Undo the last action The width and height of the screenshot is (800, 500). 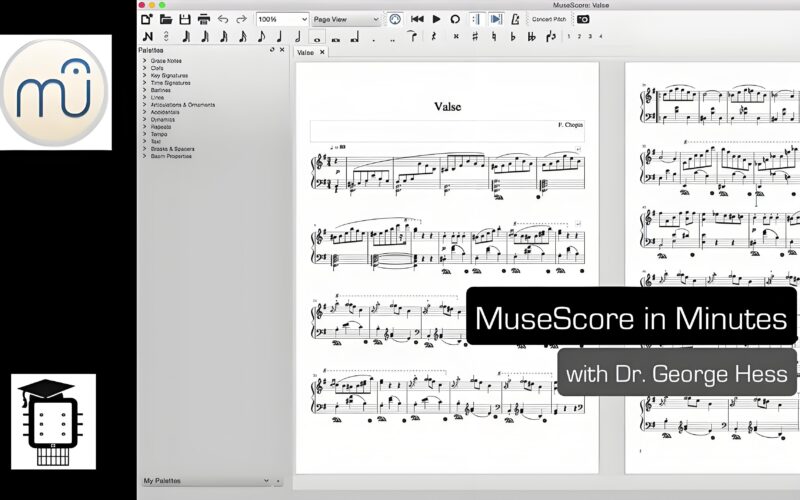[223, 19]
